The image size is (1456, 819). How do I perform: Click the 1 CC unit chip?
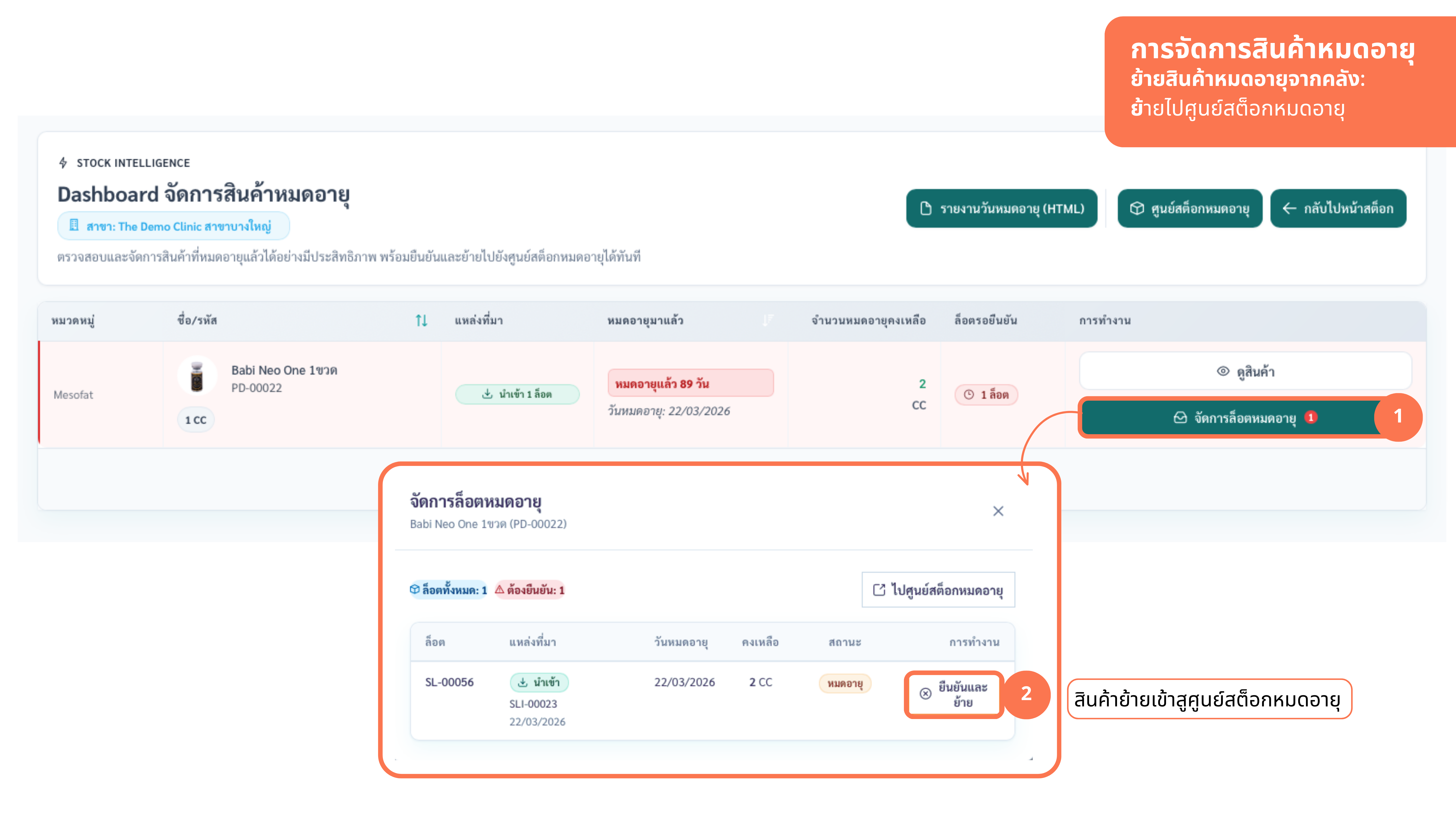click(196, 420)
